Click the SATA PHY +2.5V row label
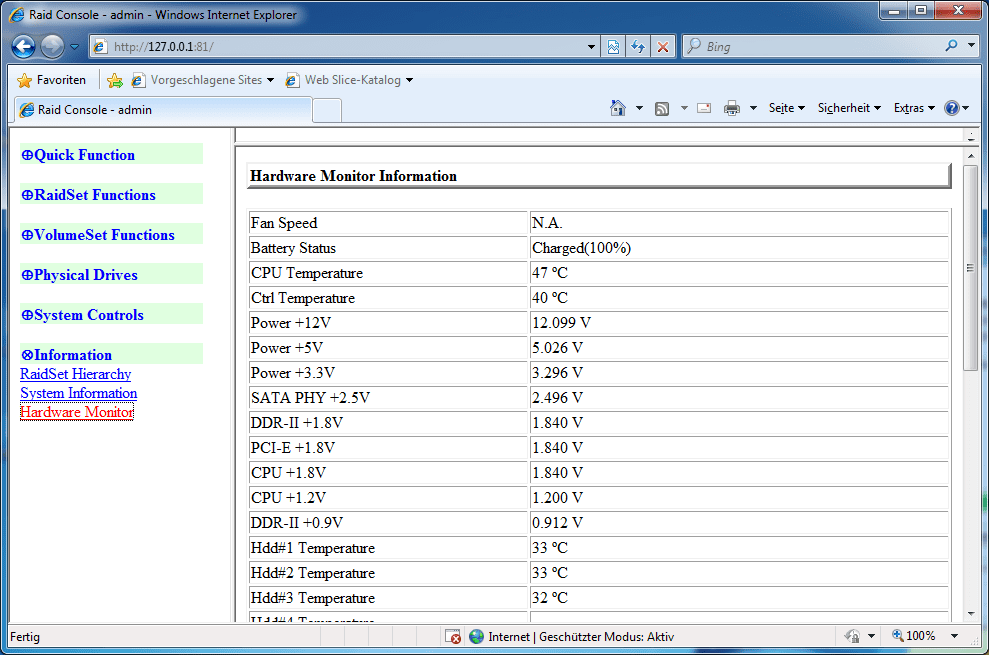This screenshot has height=655, width=989. point(310,398)
